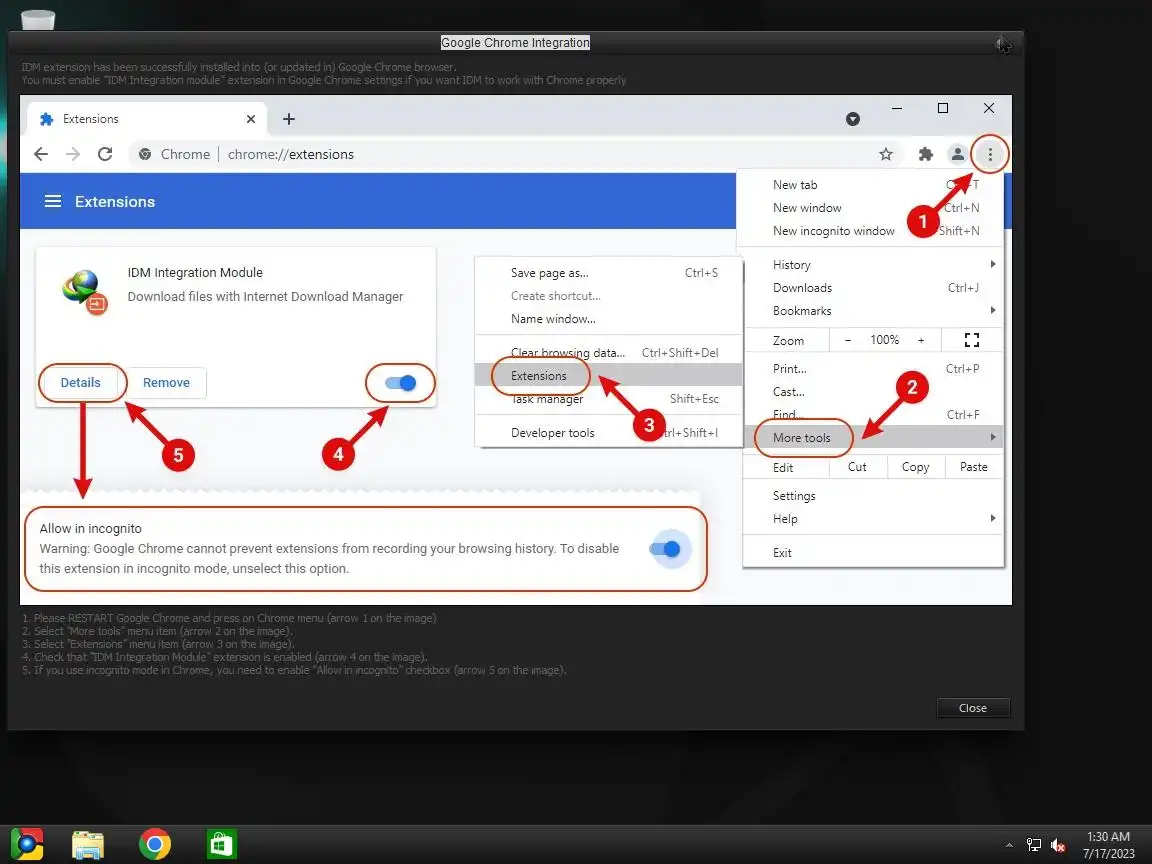Increase zoom with the plus button
Image resolution: width=1152 pixels, height=864 pixels.
pos(921,340)
